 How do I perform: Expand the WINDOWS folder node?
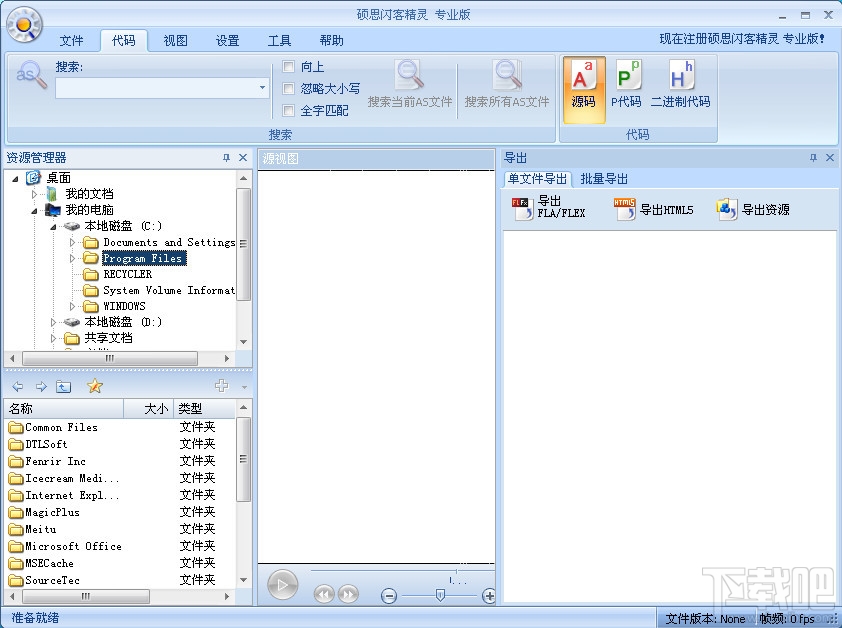point(72,306)
